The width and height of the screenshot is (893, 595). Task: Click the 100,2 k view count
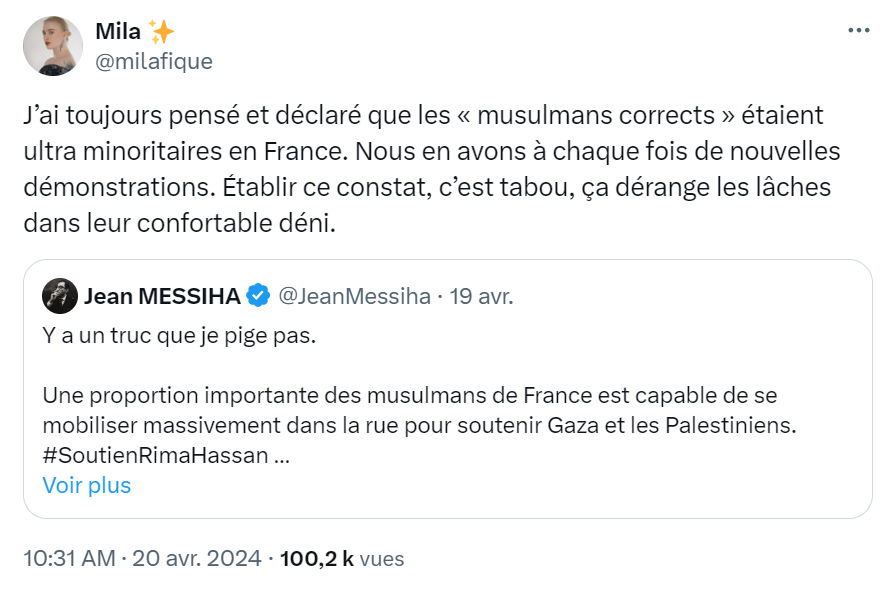[317, 558]
